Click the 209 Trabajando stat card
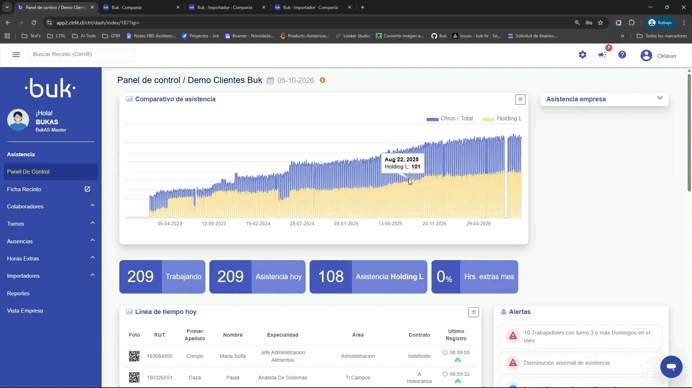The height and width of the screenshot is (388, 692). tap(162, 277)
